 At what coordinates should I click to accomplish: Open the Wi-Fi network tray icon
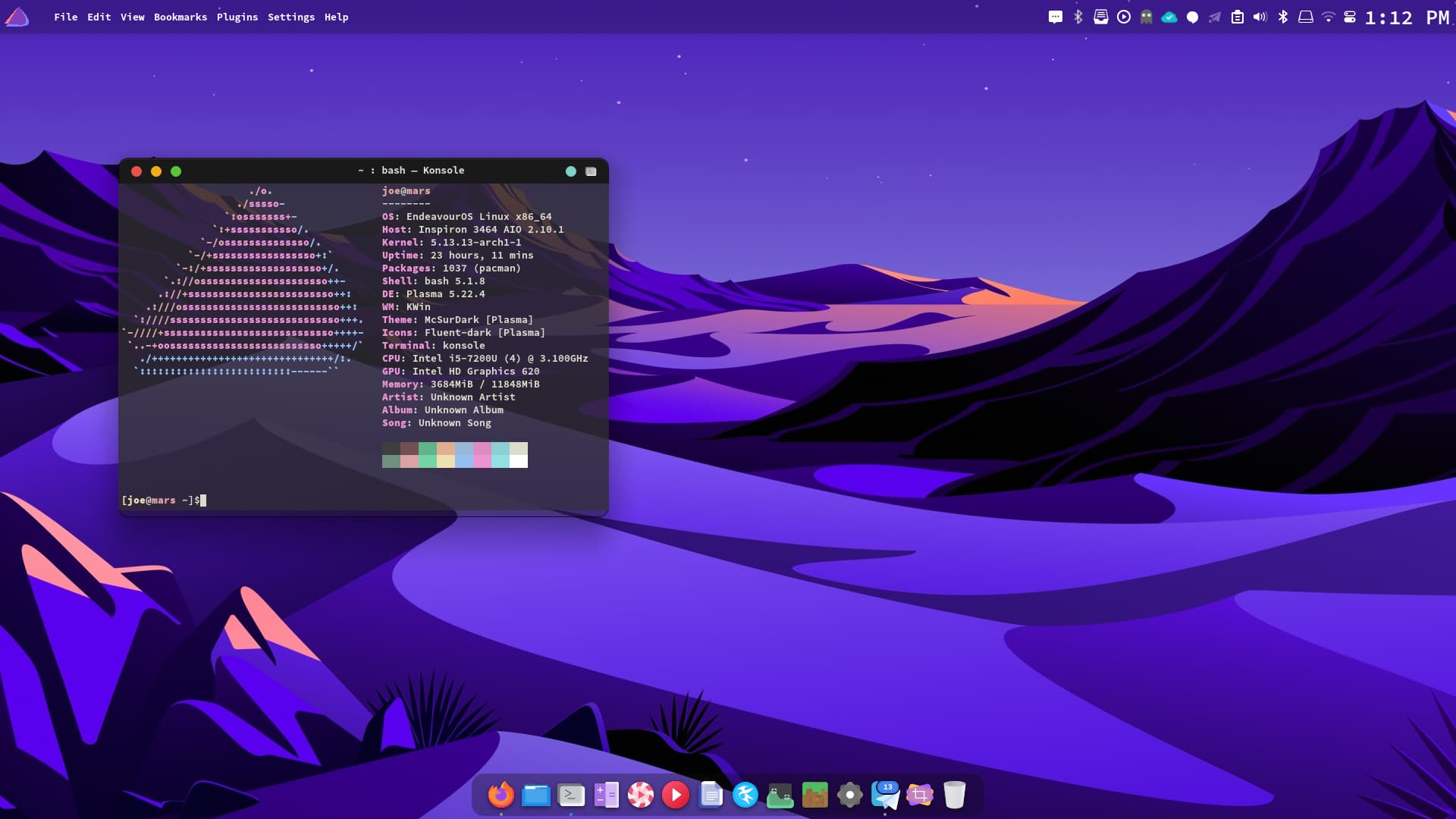click(x=1329, y=17)
